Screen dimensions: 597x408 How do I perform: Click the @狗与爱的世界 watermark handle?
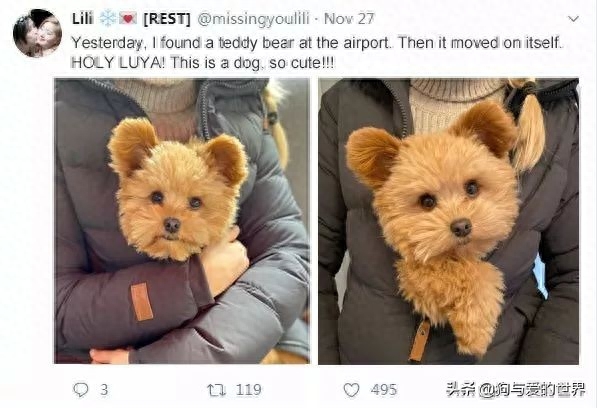click(532, 389)
